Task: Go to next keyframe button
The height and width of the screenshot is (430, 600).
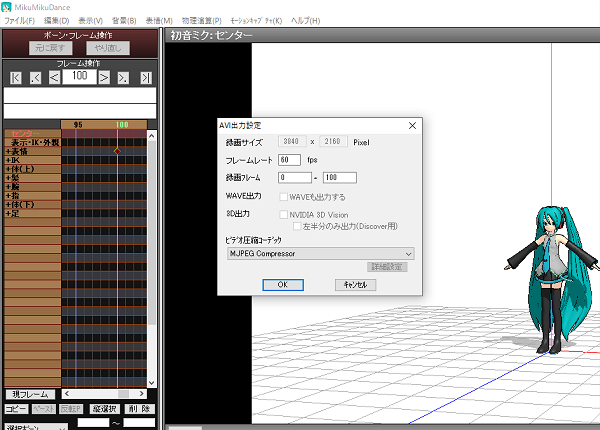Action: point(123,78)
